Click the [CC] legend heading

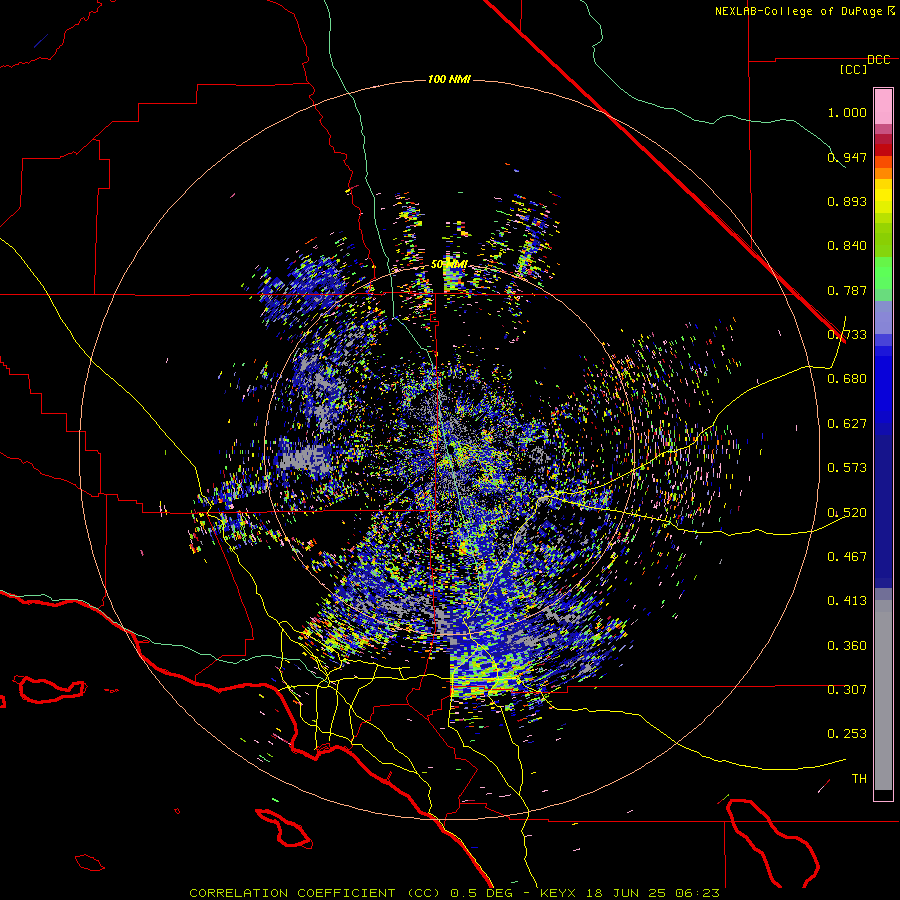pos(854,69)
